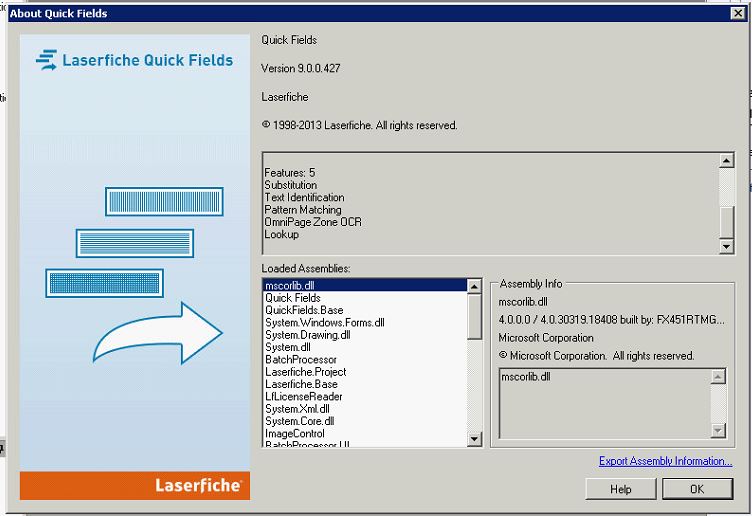Image resolution: width=752 pixels, height=516 pixels.
Task: Click the Features: 5 line
Action: coord(290,172)
